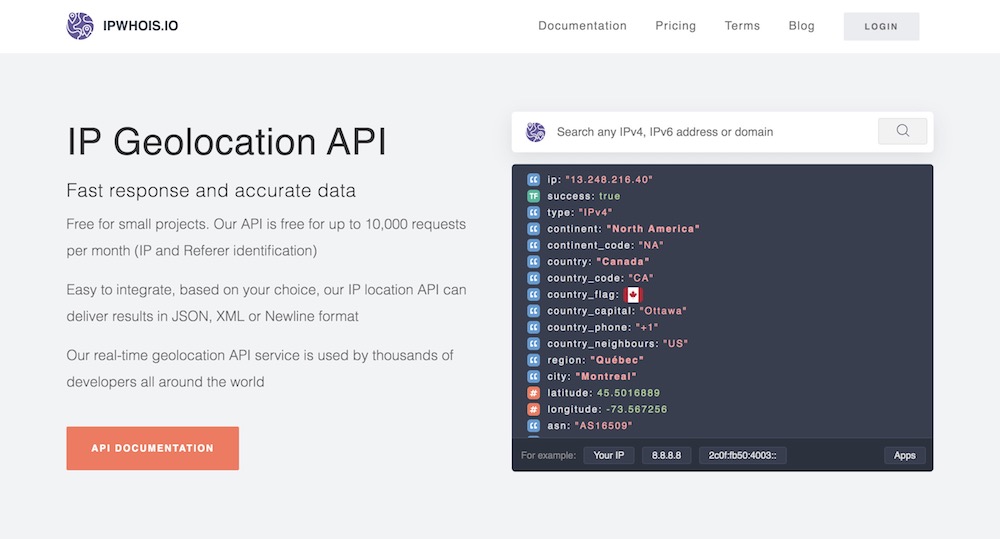The height and width of the screenshot is (539, 1000).
Task: Click the string icon beside city row
Action: (533, 376)
